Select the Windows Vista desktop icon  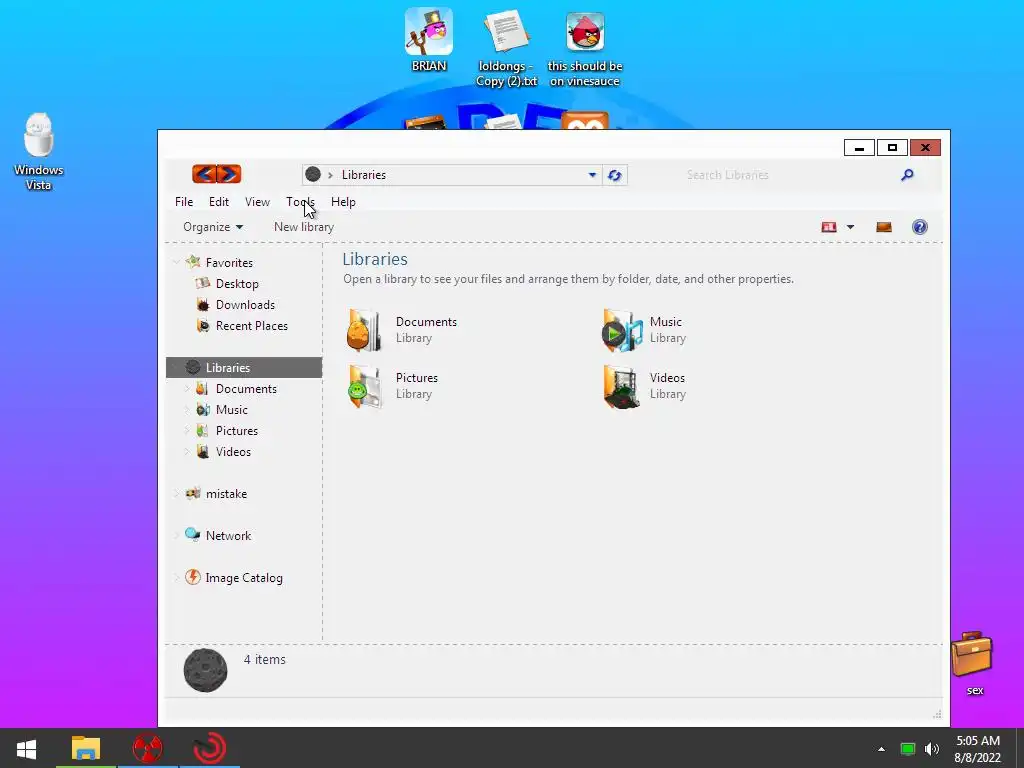pyautogui.click(x=39, y=152)
